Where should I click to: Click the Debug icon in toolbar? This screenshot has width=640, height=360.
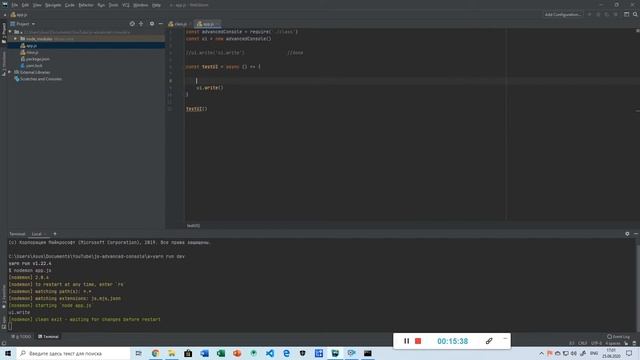pyautogui.click(x=598, y=15)
